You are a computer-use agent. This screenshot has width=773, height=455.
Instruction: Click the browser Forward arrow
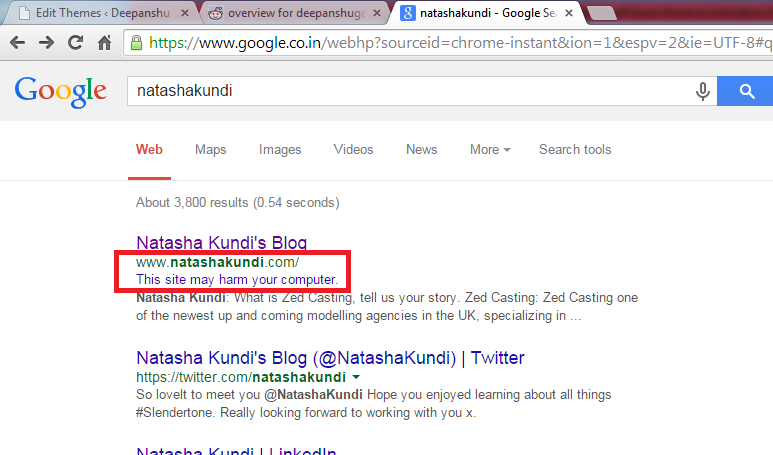tap(47, 44)
